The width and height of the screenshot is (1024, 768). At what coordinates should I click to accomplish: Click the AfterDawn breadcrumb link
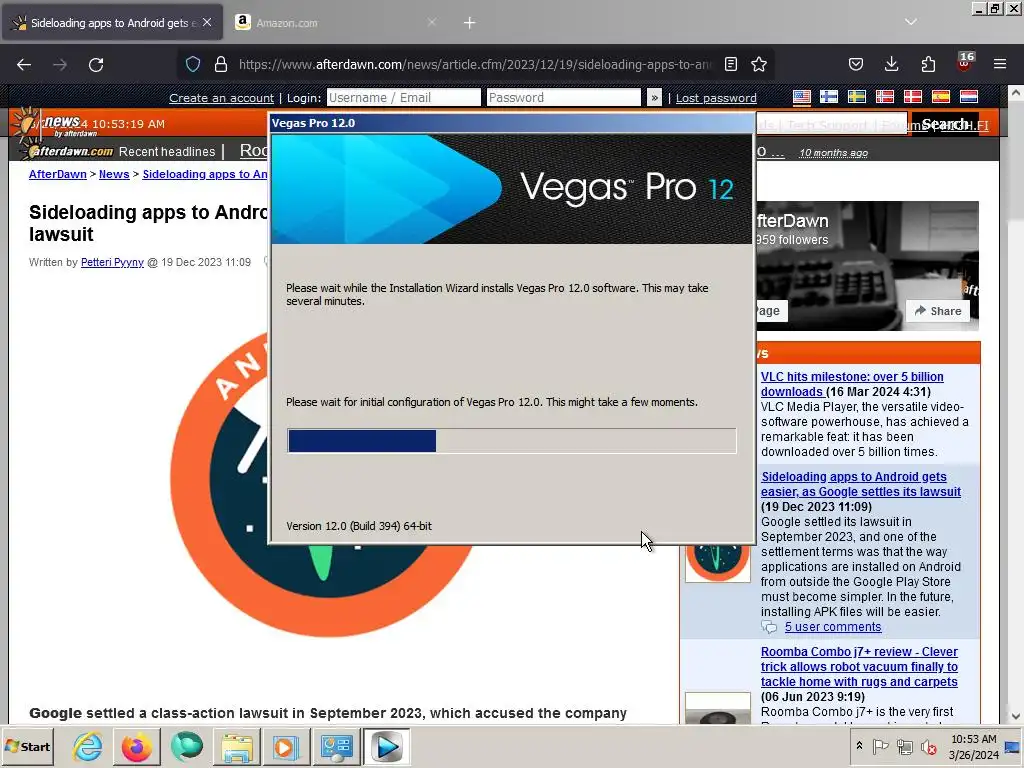tap(57, 174)
